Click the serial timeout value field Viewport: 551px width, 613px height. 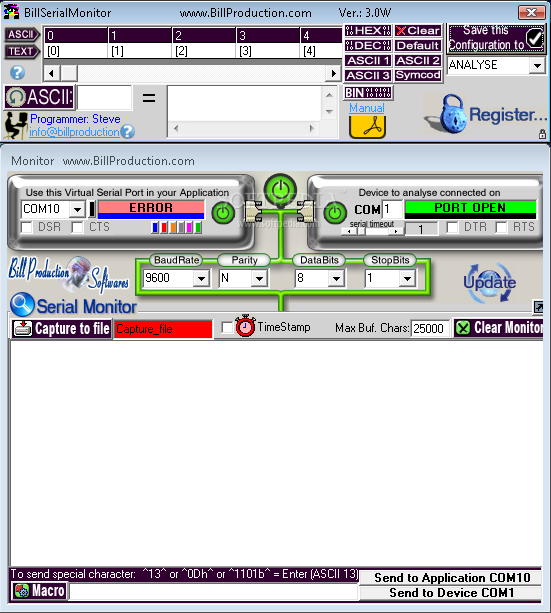(x=422, y=229)
